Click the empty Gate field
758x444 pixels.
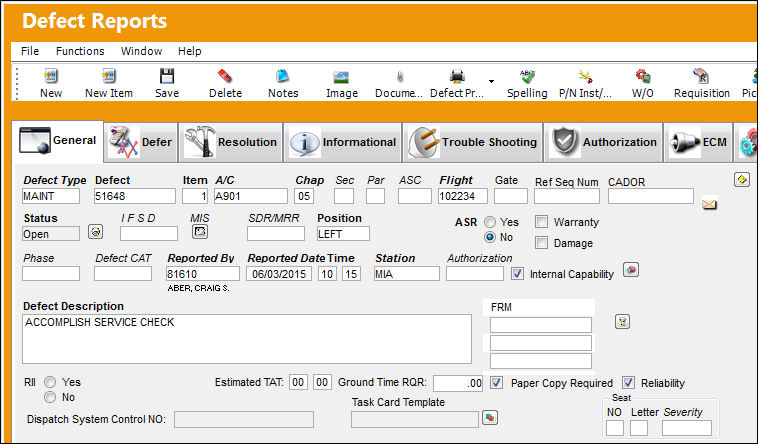click(510, 196)
